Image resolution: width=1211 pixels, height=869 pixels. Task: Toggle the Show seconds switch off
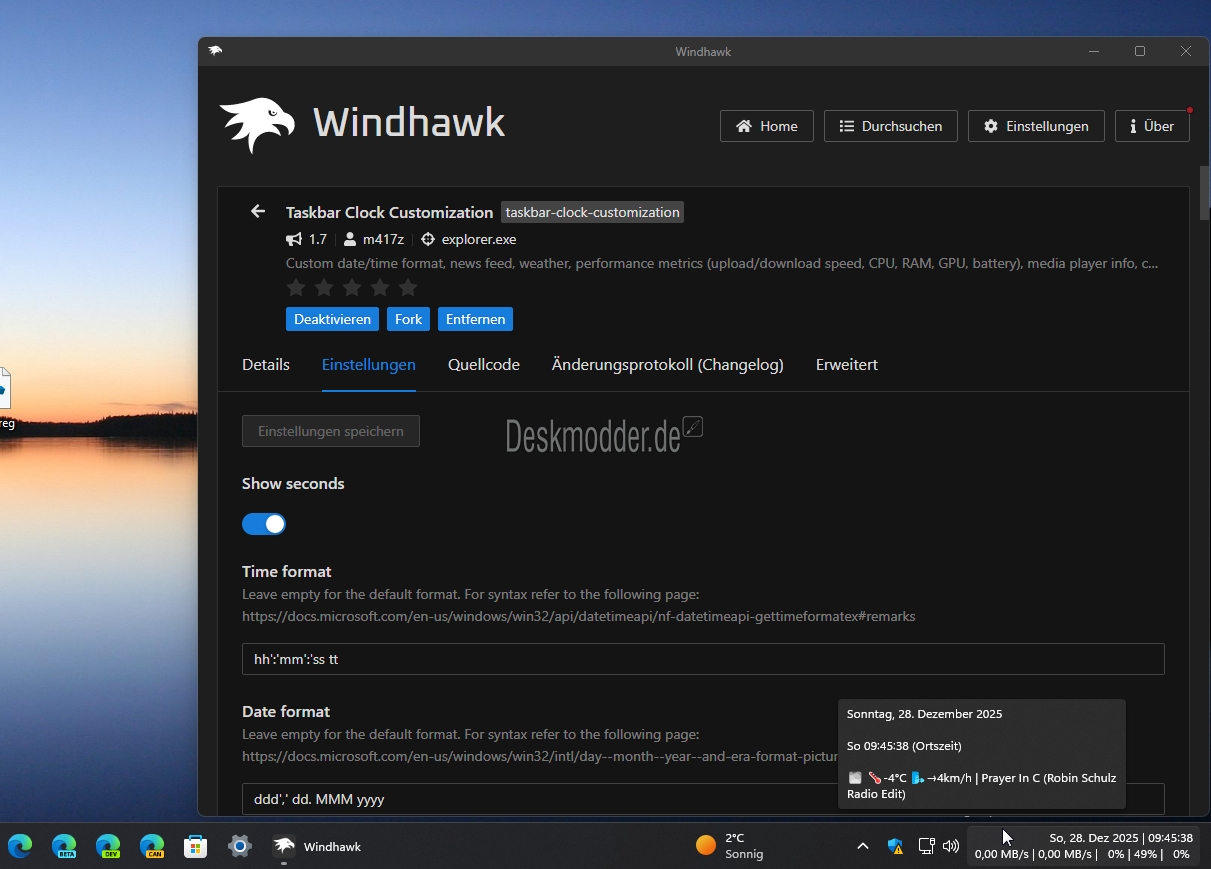(264, 524)
